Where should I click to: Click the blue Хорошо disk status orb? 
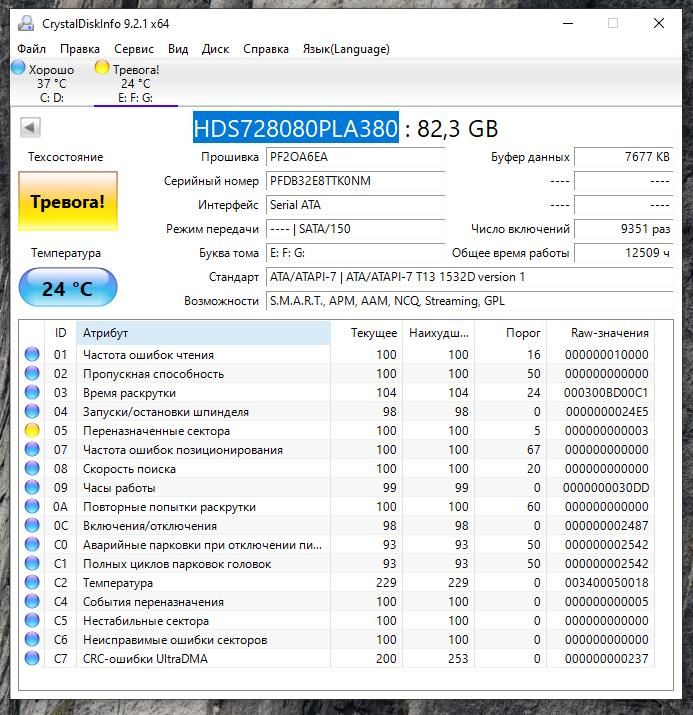18,67
